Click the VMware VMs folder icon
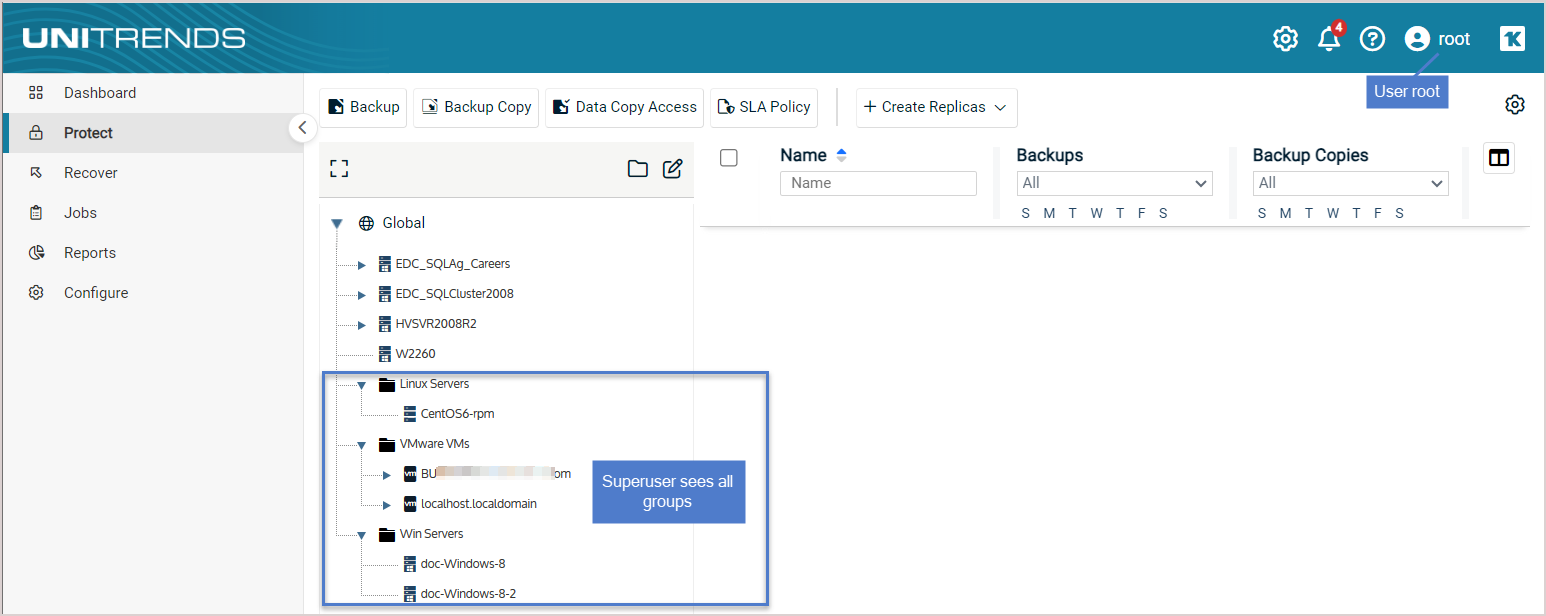1546x616 pixels. 387,444
